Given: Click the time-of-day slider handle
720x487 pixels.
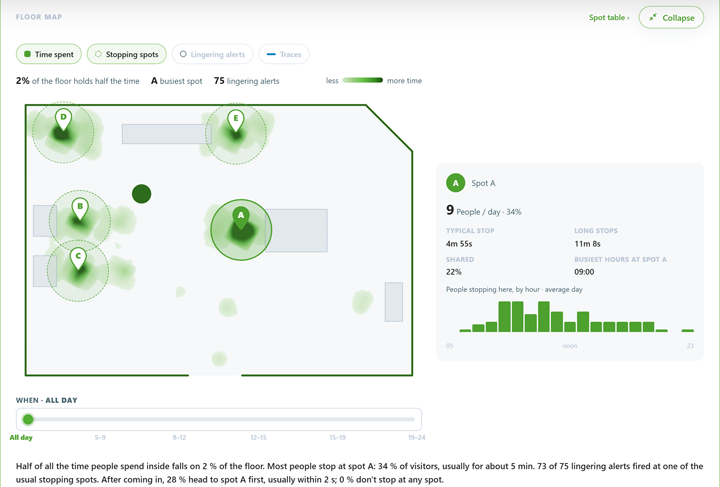Looking at the screenshot, I should coord(28,419).
